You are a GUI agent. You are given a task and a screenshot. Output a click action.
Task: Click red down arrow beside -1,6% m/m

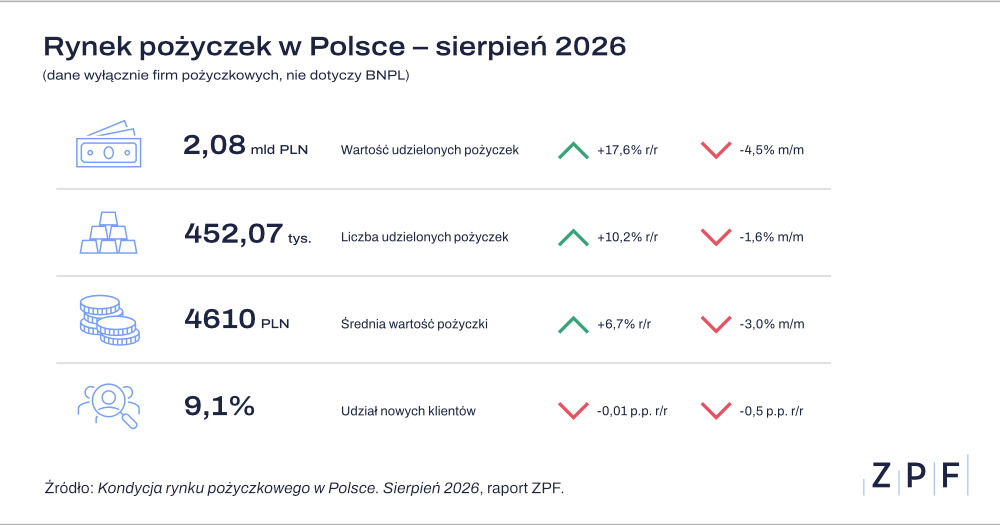click(716, 237)
